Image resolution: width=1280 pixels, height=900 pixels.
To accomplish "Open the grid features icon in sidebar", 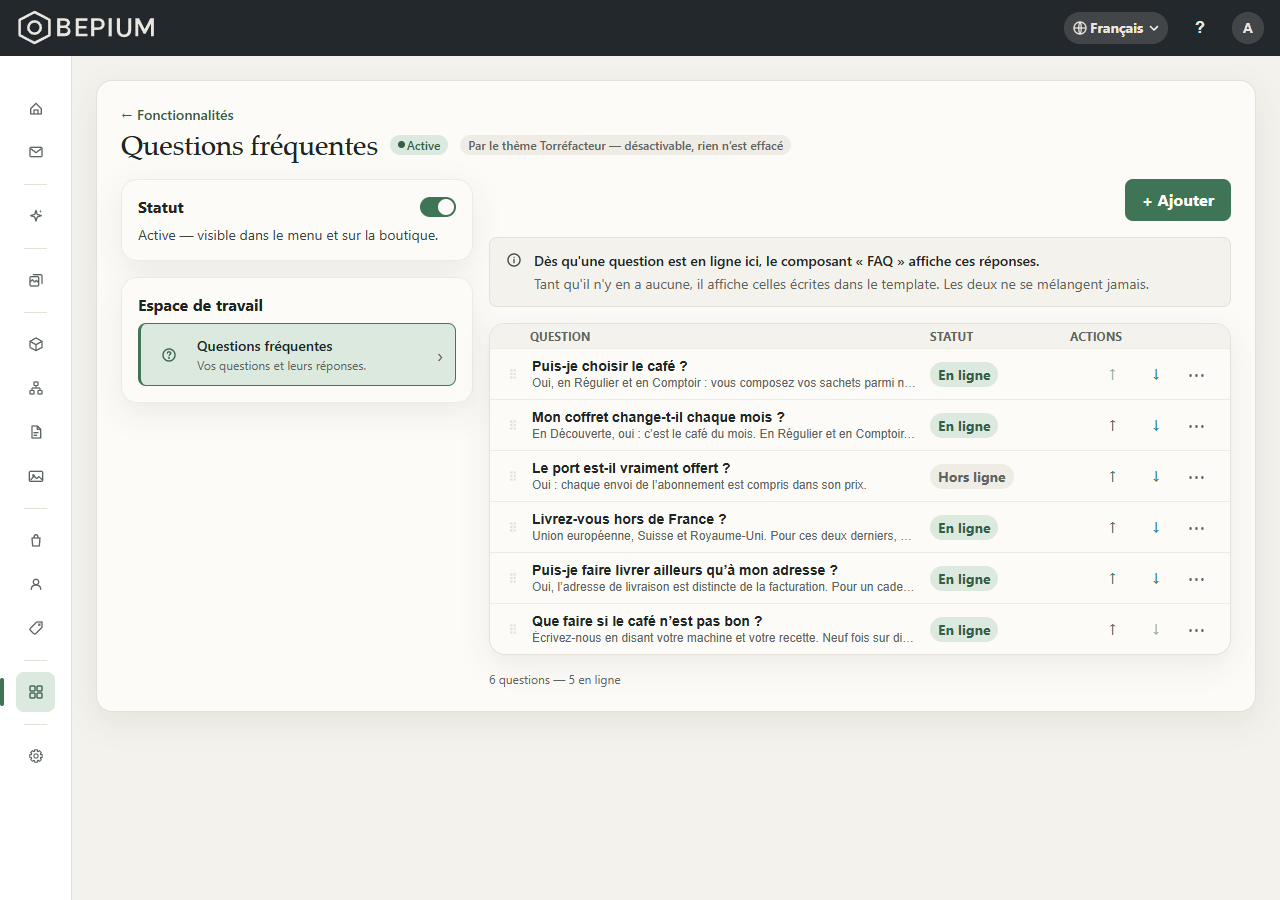I will [36, 692].
